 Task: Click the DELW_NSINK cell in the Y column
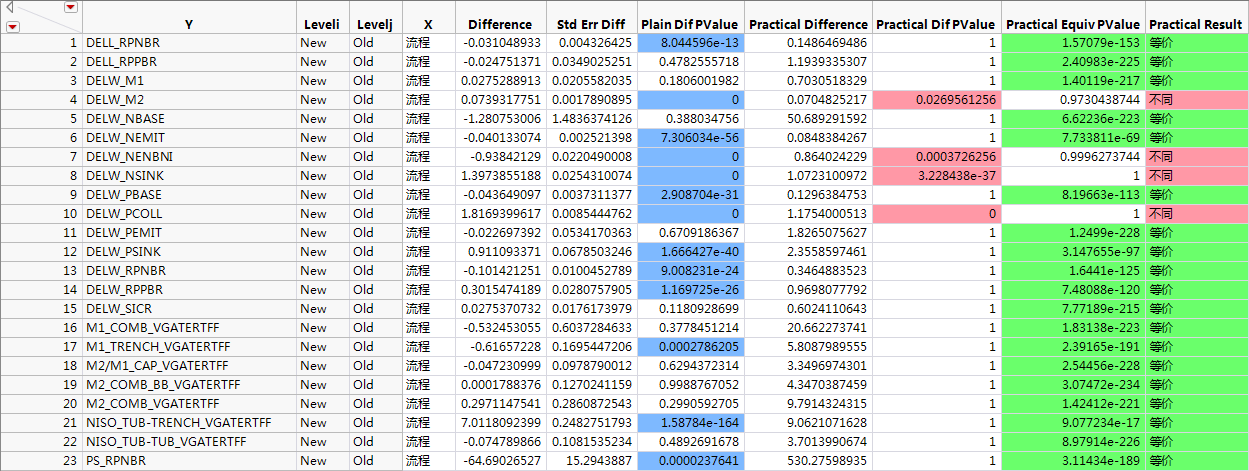tap(190, 176)
